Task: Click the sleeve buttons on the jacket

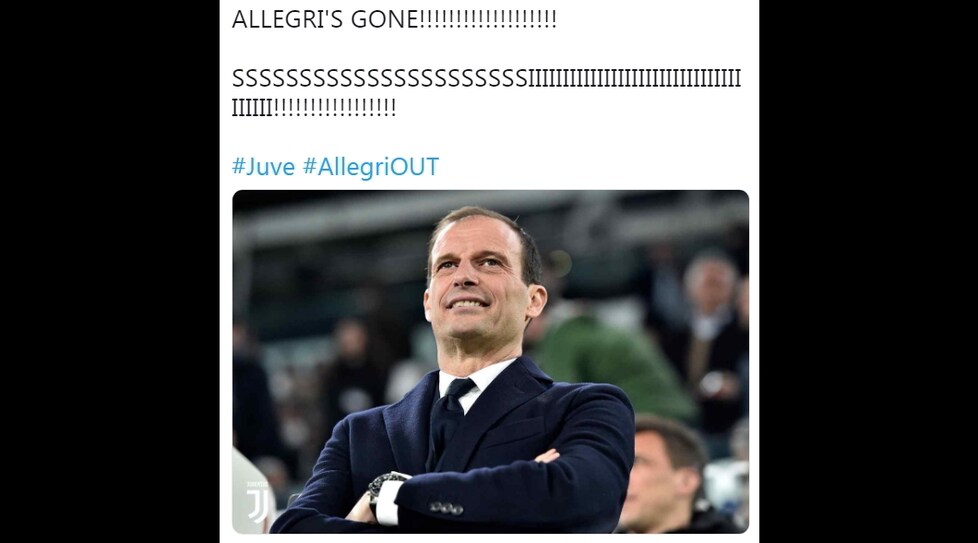Action: point(446,508)
